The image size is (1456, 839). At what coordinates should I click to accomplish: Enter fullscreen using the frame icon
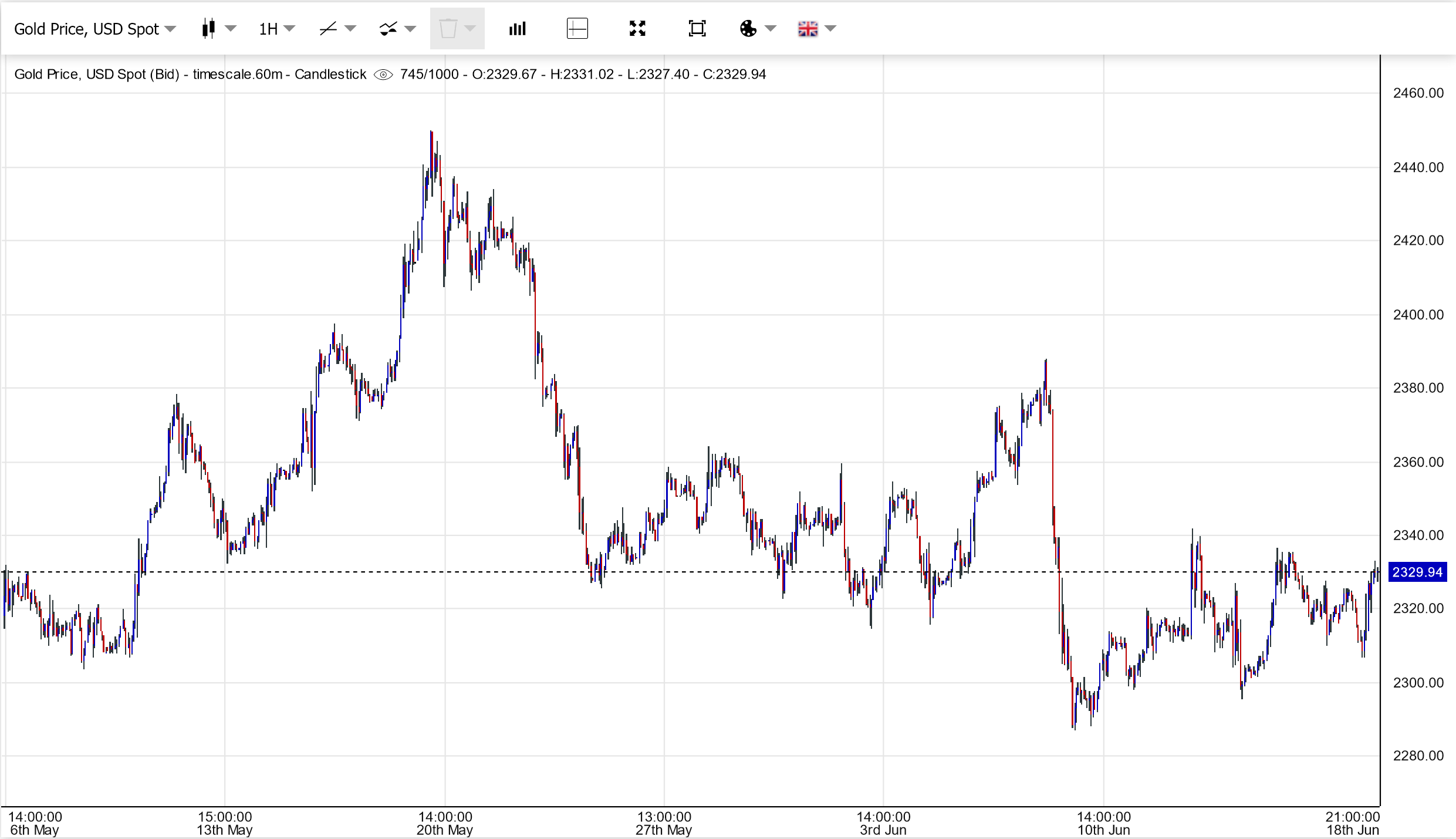tap(697, 28)
